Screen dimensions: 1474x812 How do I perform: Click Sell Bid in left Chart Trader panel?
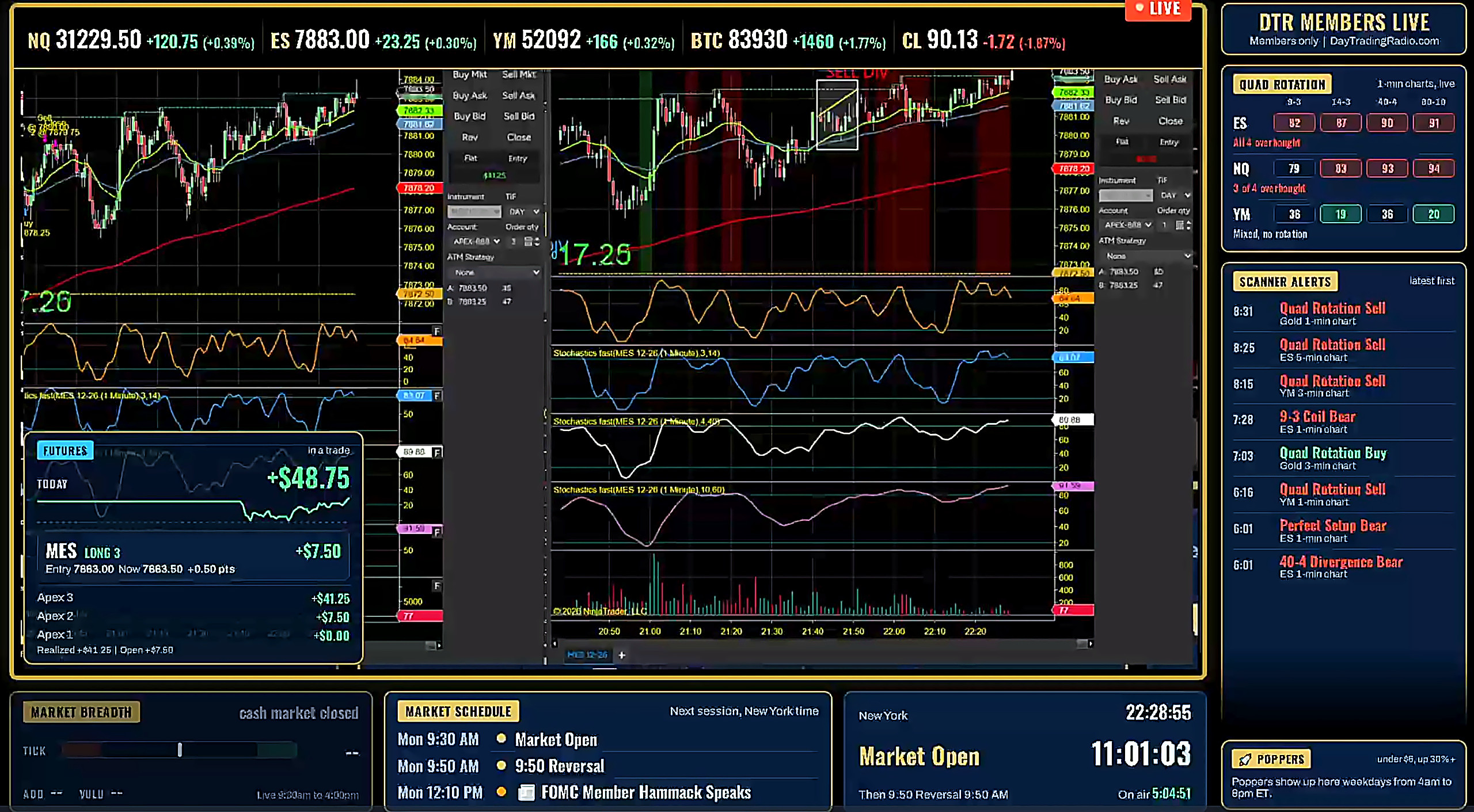(x=519, y=116)
